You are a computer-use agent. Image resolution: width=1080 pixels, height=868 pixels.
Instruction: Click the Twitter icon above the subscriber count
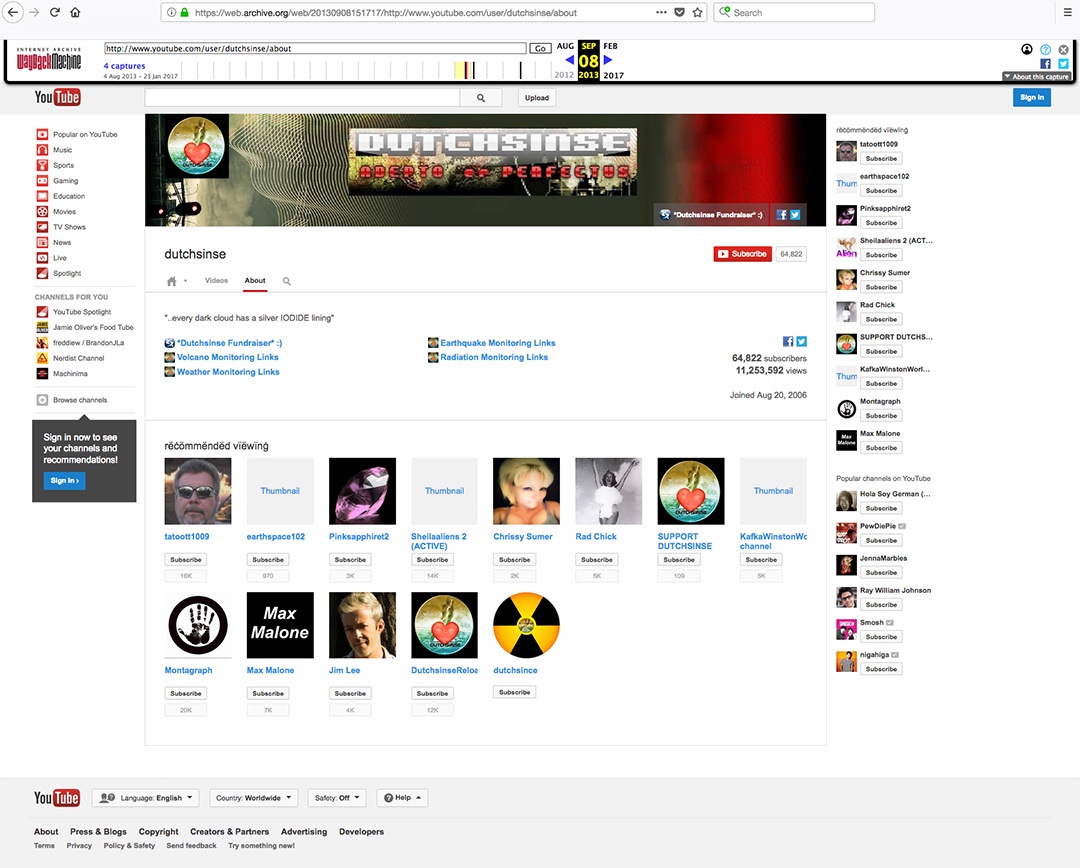tap(802, 342)
